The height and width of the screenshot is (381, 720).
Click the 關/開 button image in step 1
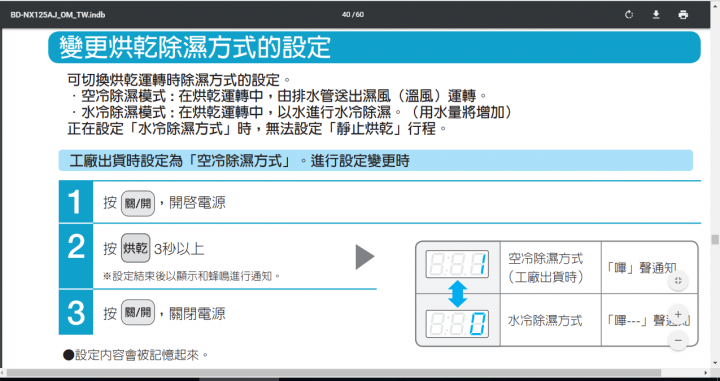coord(138,203)
